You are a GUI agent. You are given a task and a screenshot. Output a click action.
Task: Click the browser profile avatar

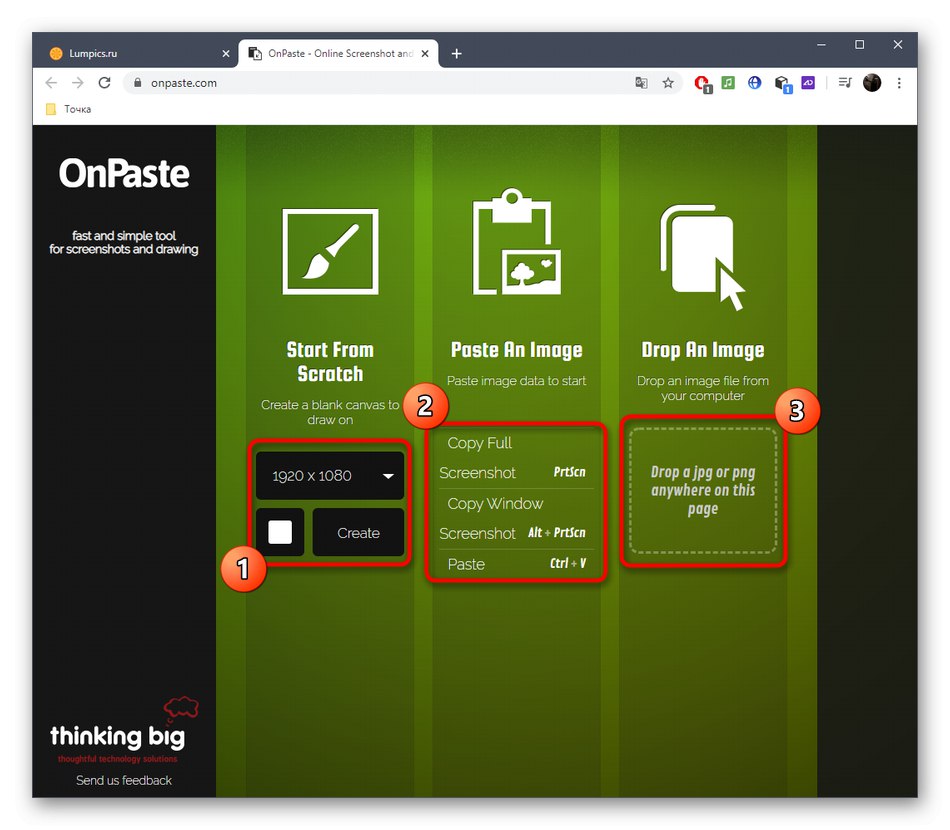click(872, 83)
